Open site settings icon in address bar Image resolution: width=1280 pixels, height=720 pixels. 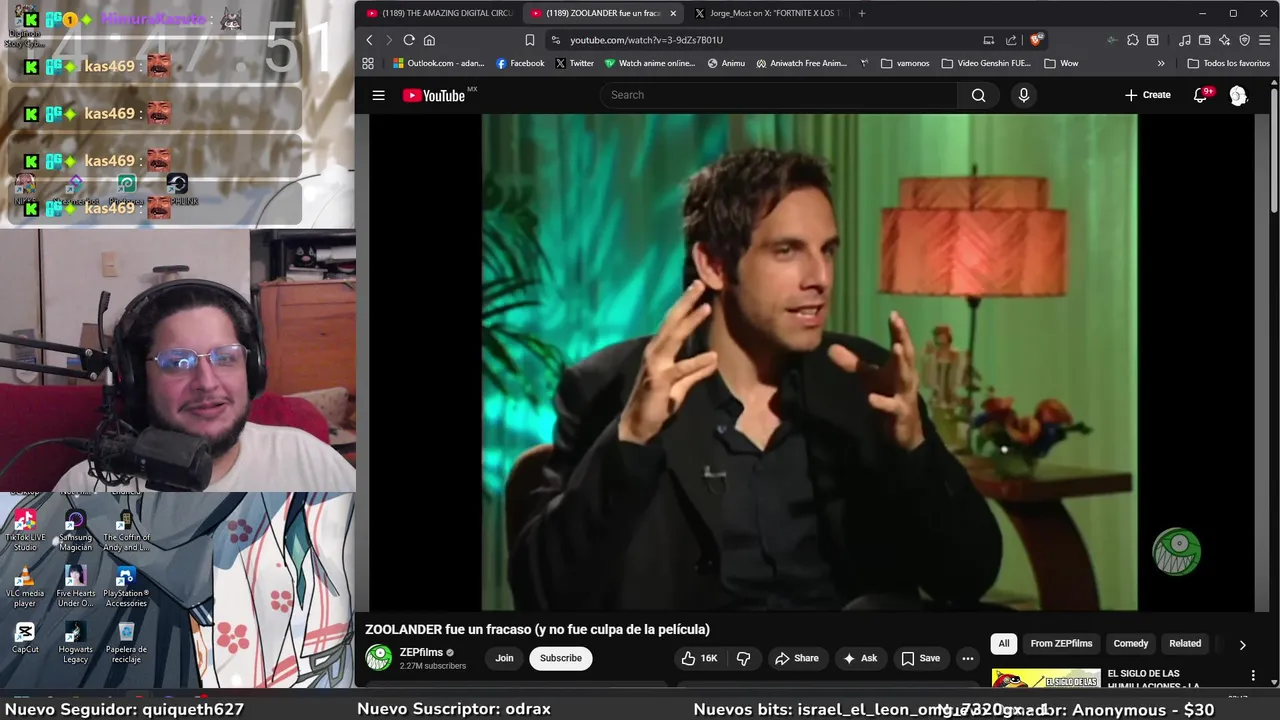[x=556, y=40]
